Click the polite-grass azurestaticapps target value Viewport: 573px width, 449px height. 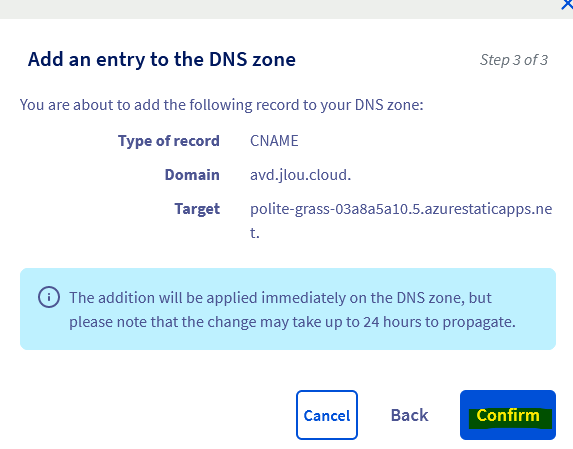pos(401,220)
